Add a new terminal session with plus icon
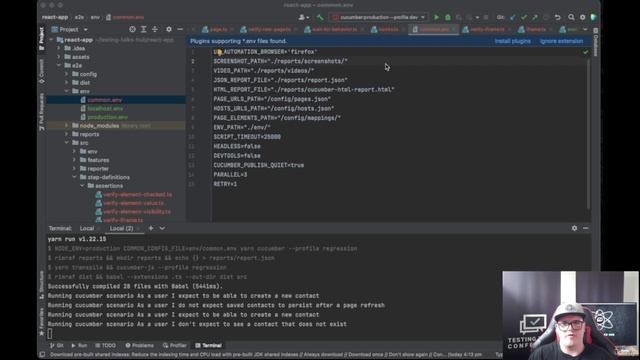The height and width of the screenshot is (360, 640). tap(151, 228)
